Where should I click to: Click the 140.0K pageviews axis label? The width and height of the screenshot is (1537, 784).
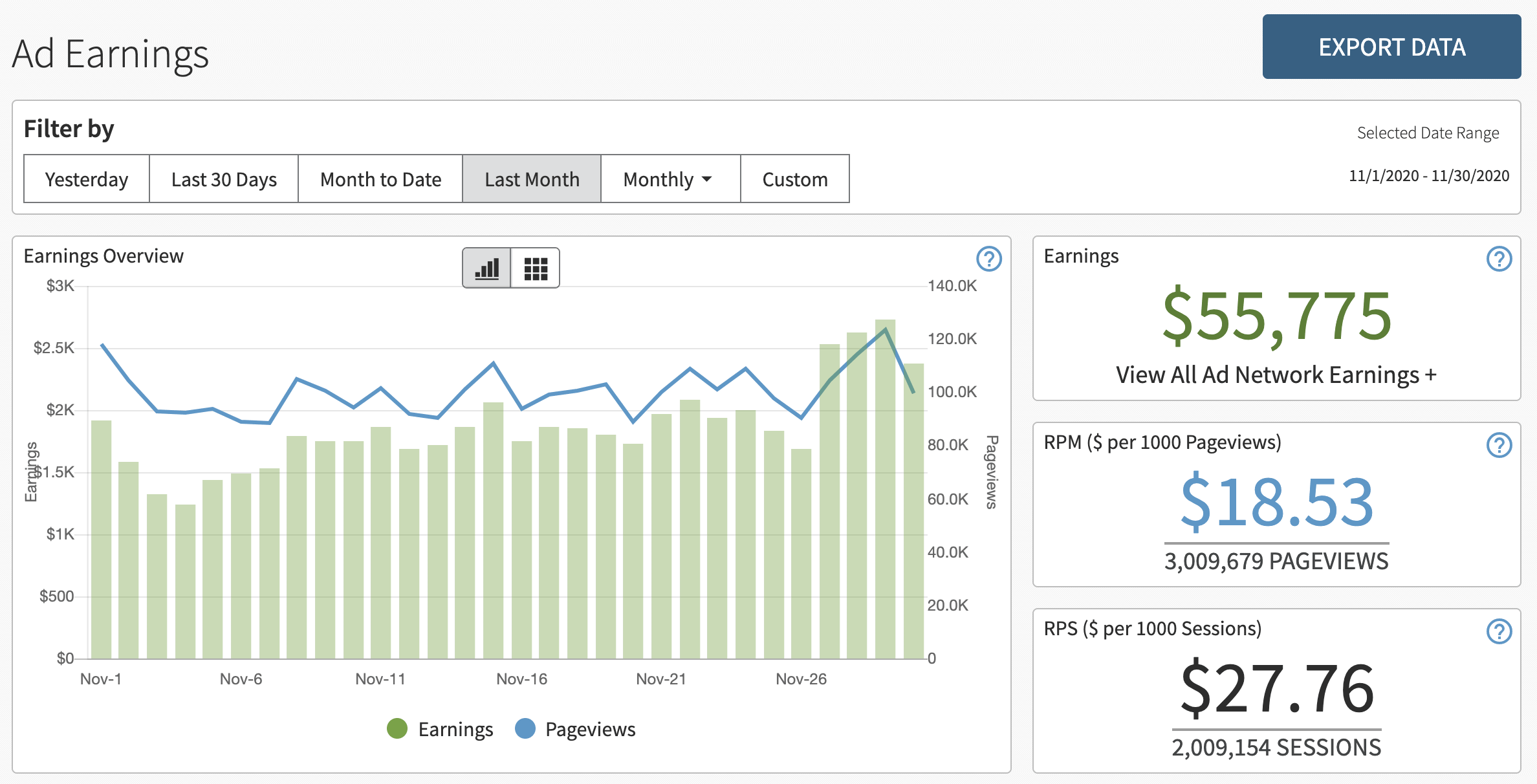[952, 286]
